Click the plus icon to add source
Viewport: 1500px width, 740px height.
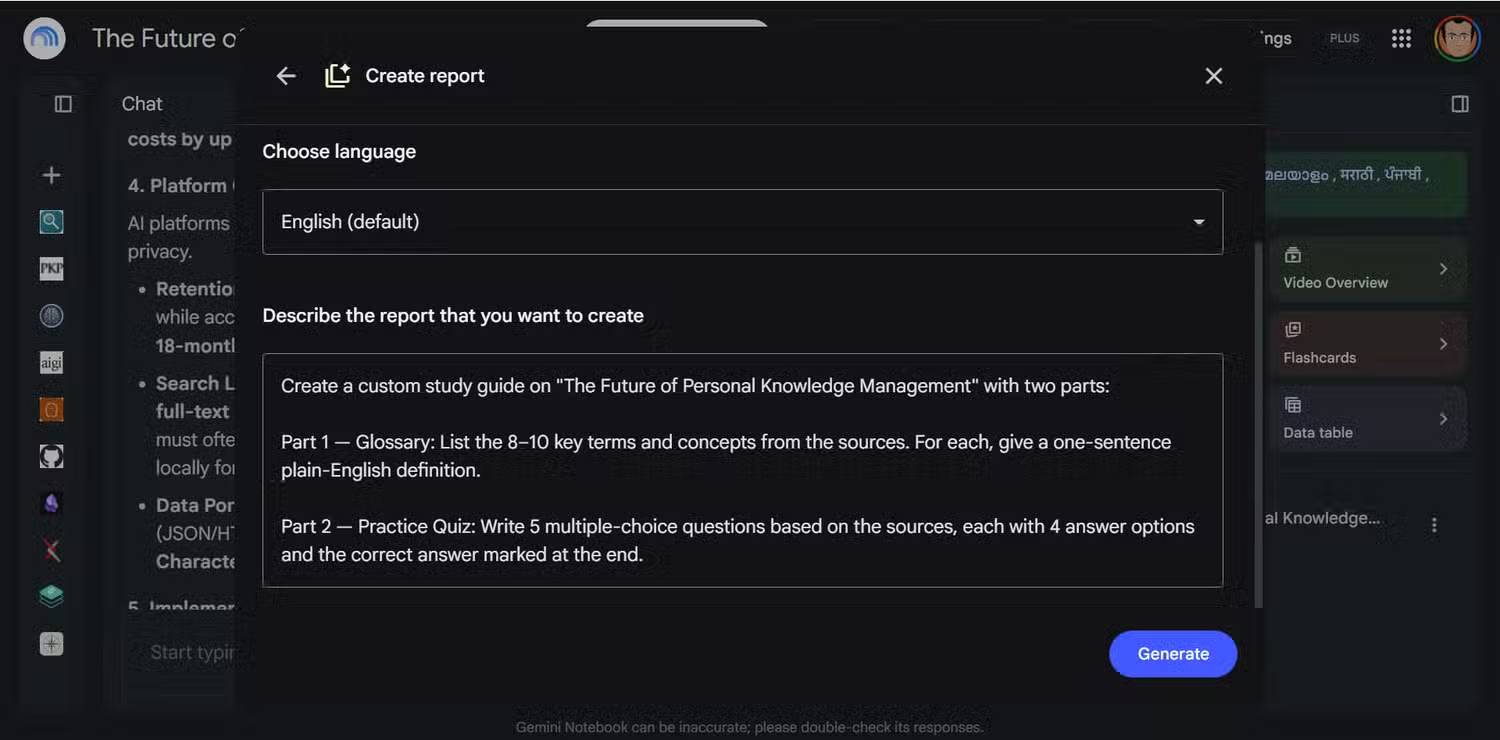[x=51, y=175]
